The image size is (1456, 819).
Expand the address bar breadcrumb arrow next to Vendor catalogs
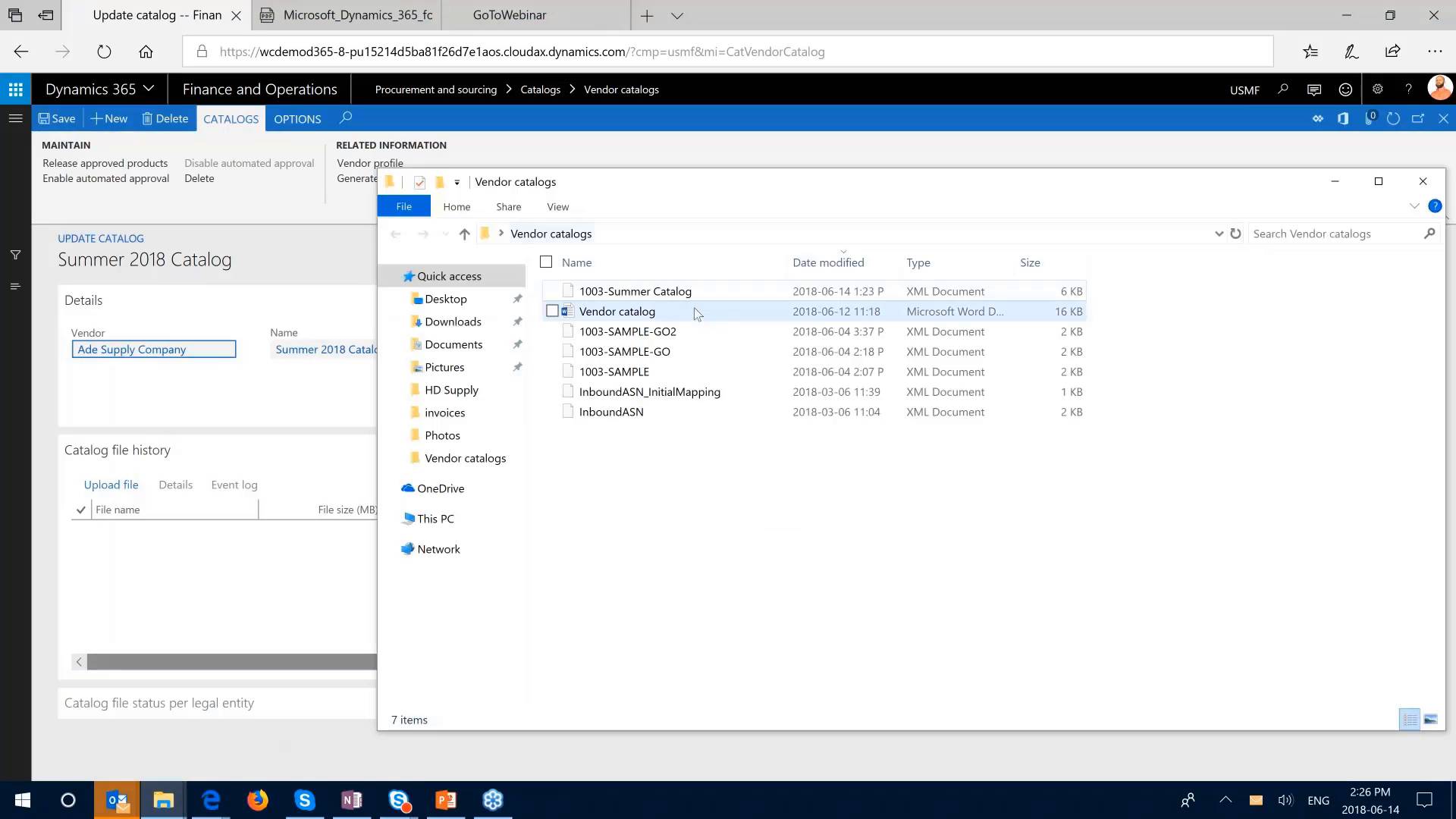click(x=501, y=234)
